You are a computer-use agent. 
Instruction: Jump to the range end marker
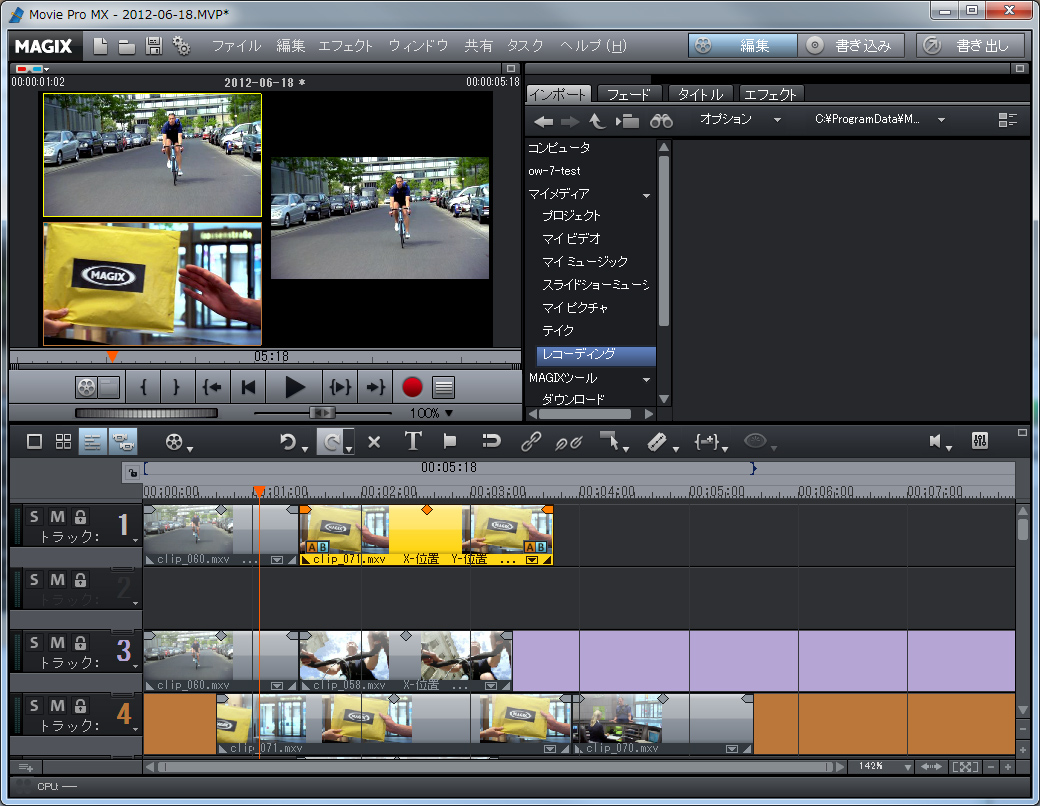click(x=375, y=387)
